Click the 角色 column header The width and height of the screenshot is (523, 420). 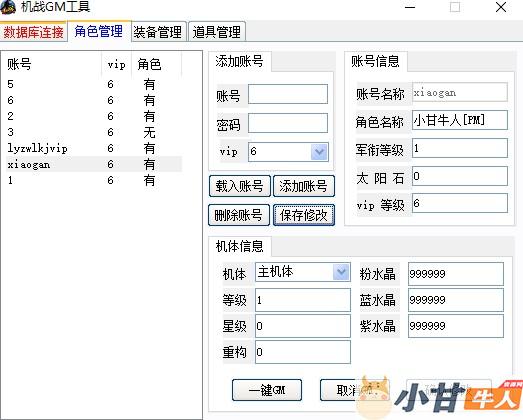pyautogui.click(x=157, y=64)
